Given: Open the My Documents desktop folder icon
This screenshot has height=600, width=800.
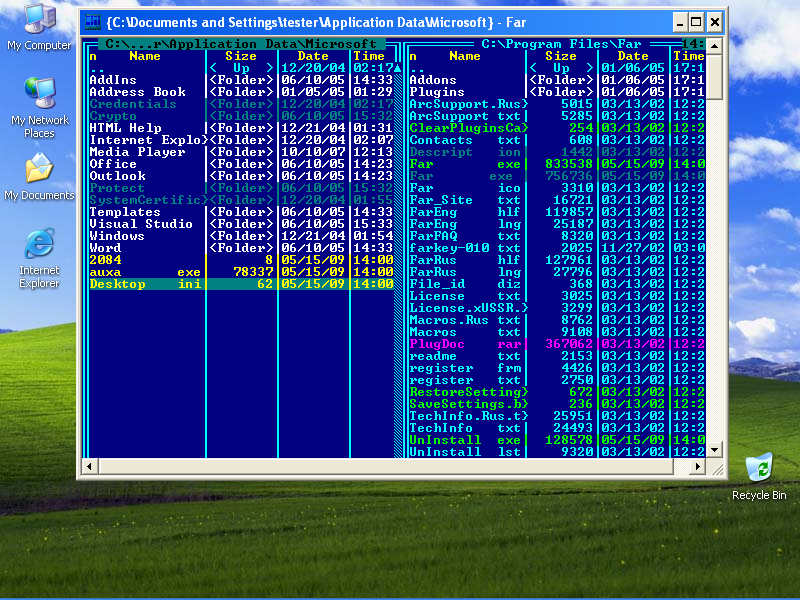Looking at the screenshot, I should click(x=39, y=176).
